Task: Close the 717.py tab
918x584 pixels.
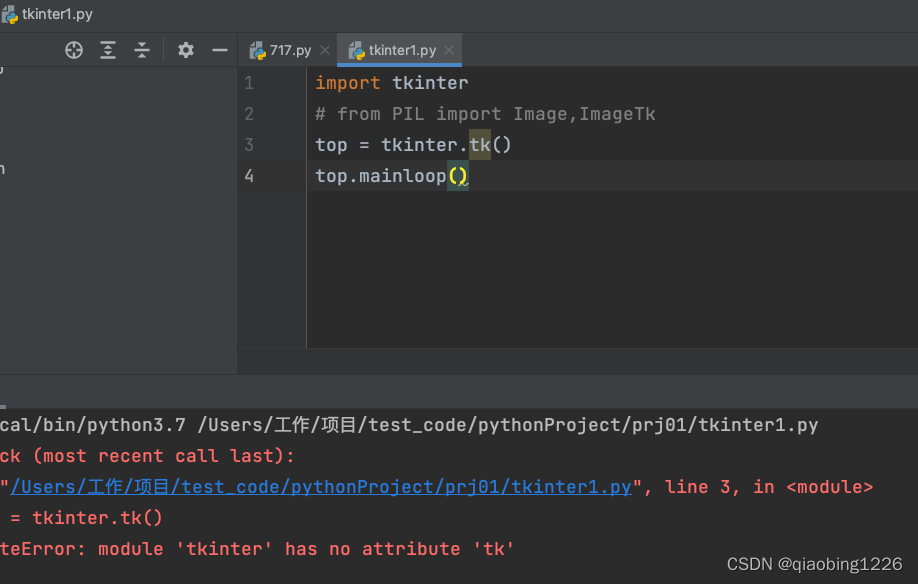Action: tap(324, 49)
